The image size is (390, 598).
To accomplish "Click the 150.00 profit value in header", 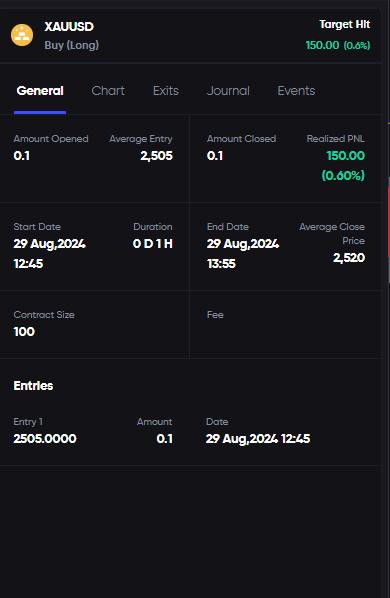I will coord(322,45).
